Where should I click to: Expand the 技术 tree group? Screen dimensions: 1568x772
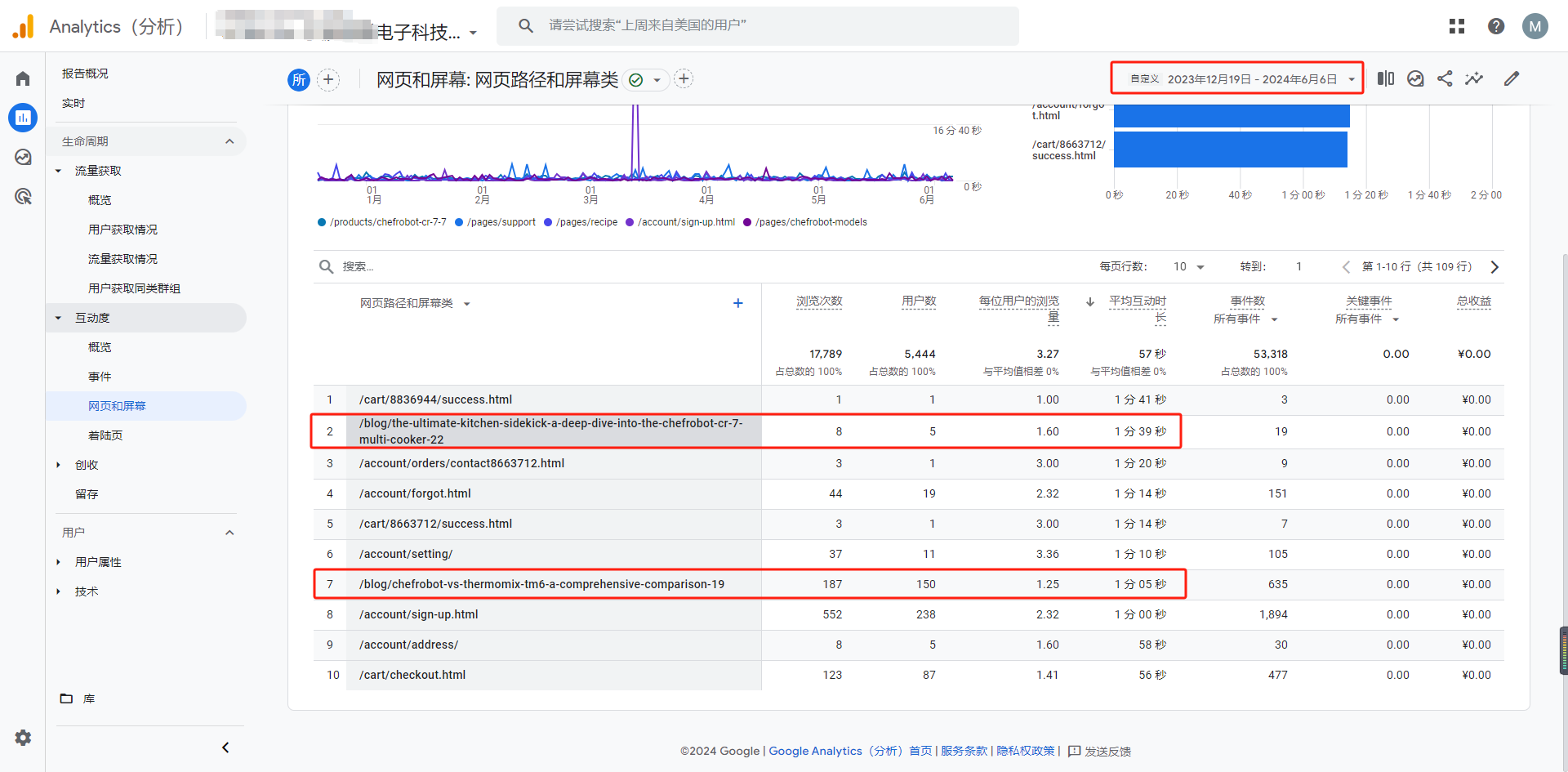58,591
